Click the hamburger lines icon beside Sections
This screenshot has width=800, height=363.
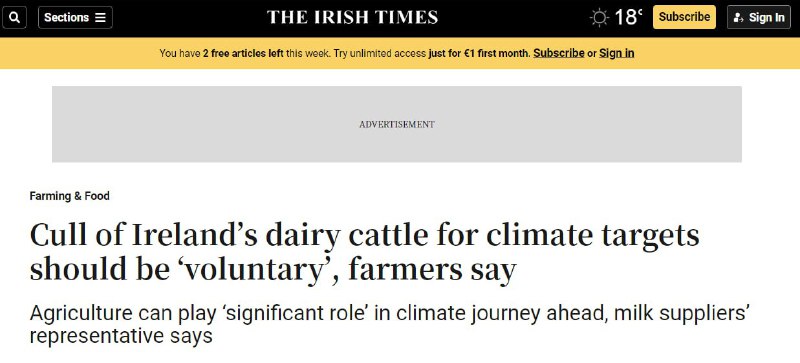[100, 17]
